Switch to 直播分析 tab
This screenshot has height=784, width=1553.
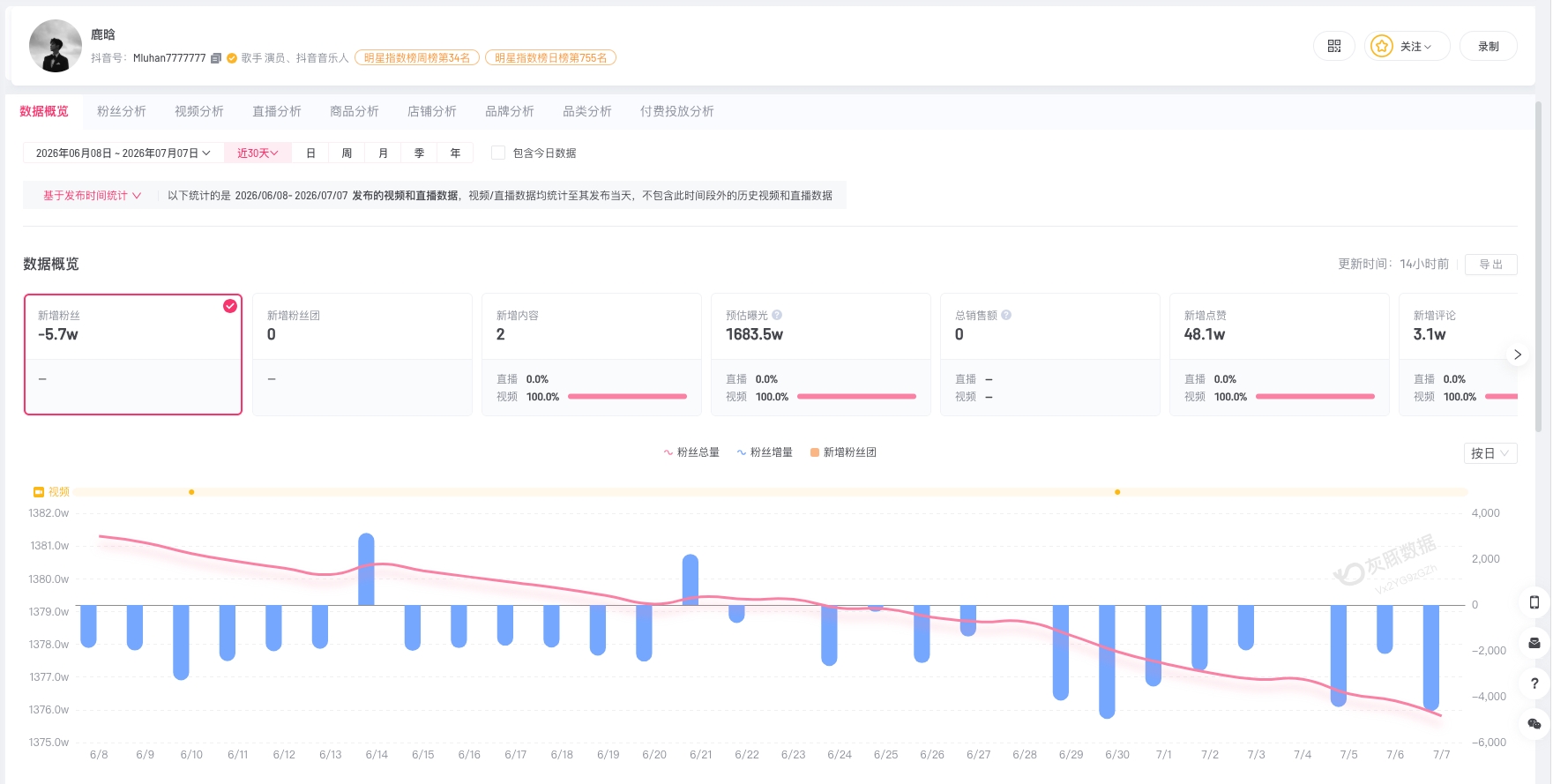(x=277, y=111)
